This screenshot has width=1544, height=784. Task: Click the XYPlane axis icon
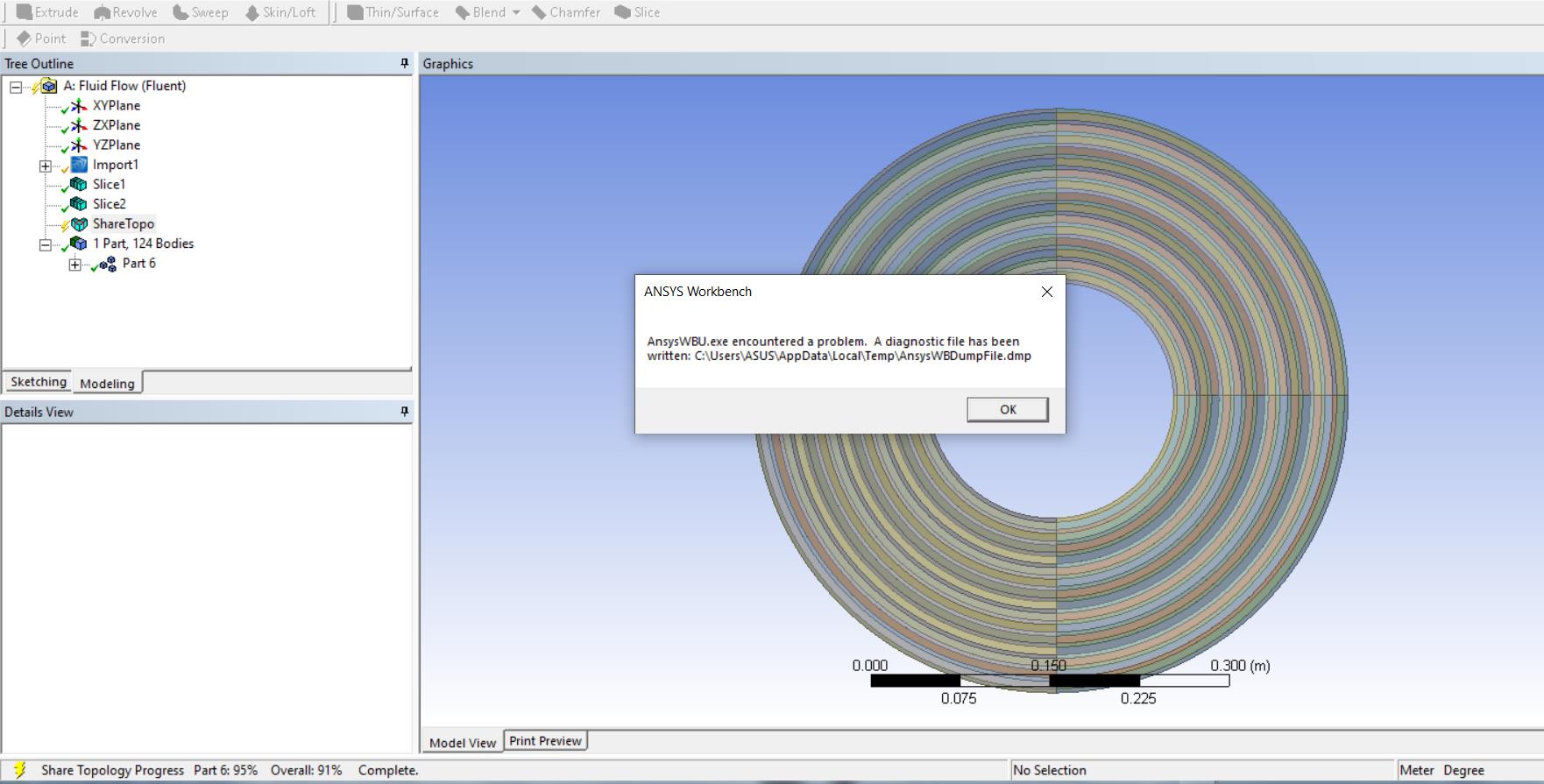[79, 105]
